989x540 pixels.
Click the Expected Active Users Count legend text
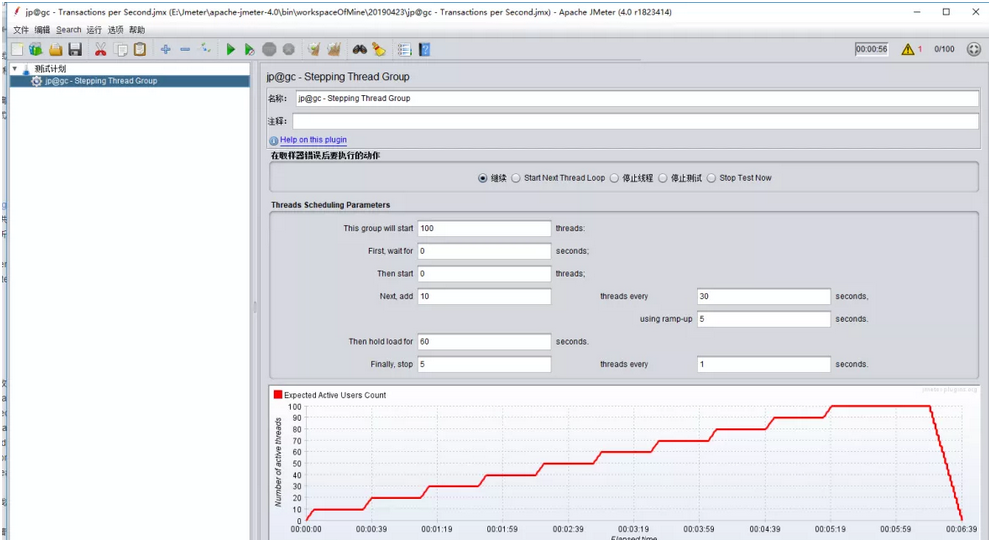tap(335, 396)
